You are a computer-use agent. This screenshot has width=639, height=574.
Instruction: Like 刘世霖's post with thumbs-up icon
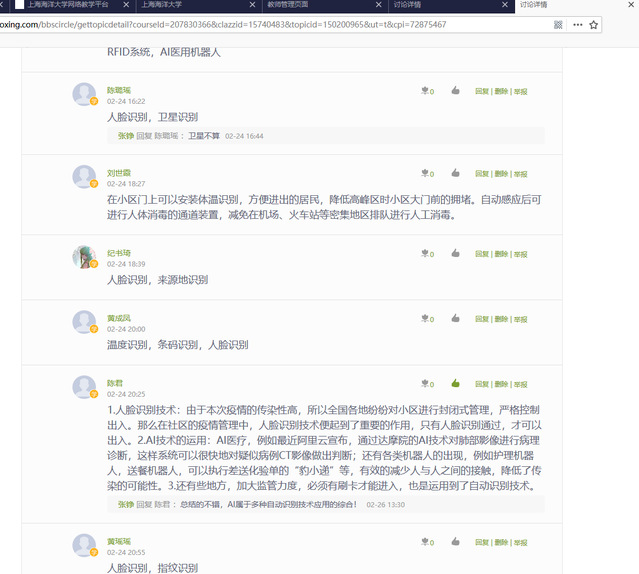click(x=455, y=173)
